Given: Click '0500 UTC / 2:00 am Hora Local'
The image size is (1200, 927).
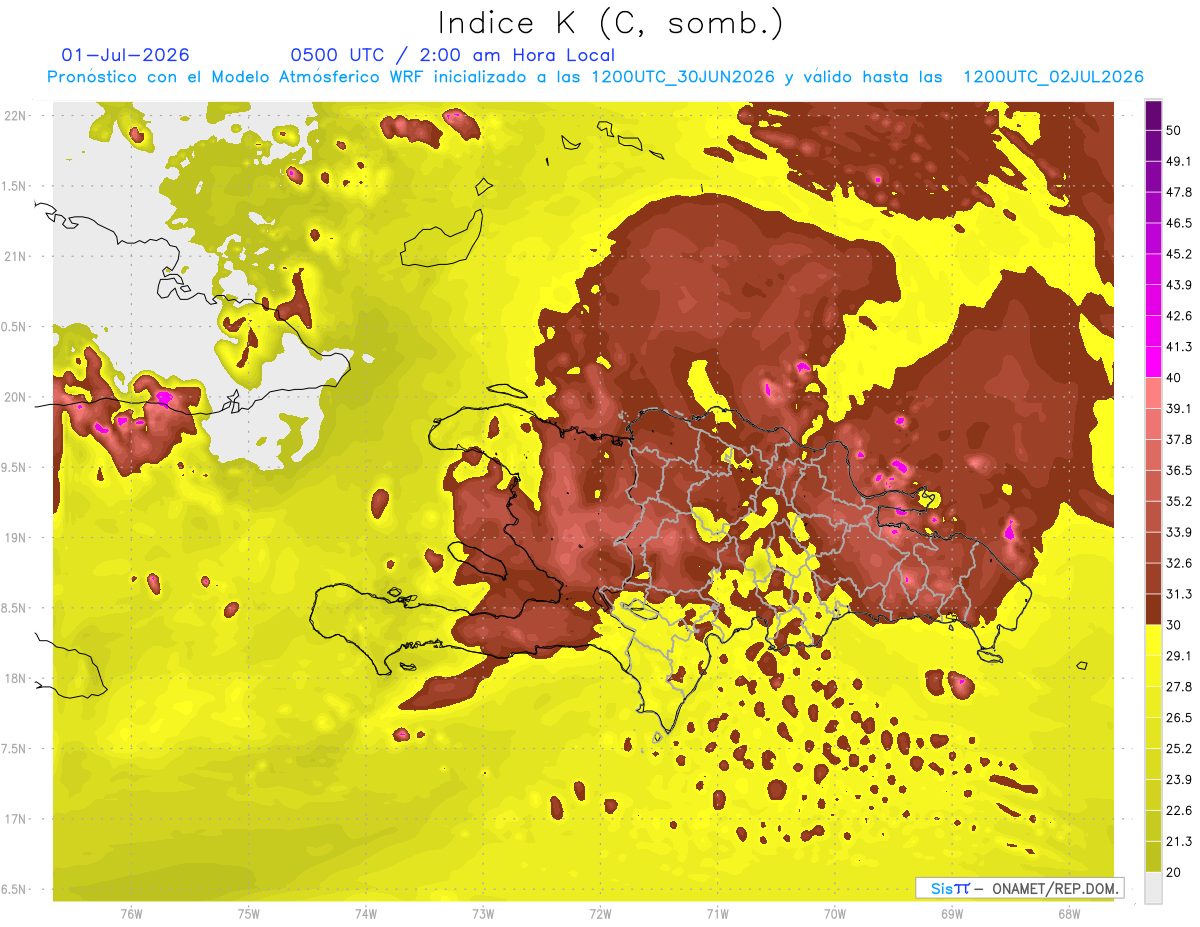Looking at the screenshot, I should (453, 55).
